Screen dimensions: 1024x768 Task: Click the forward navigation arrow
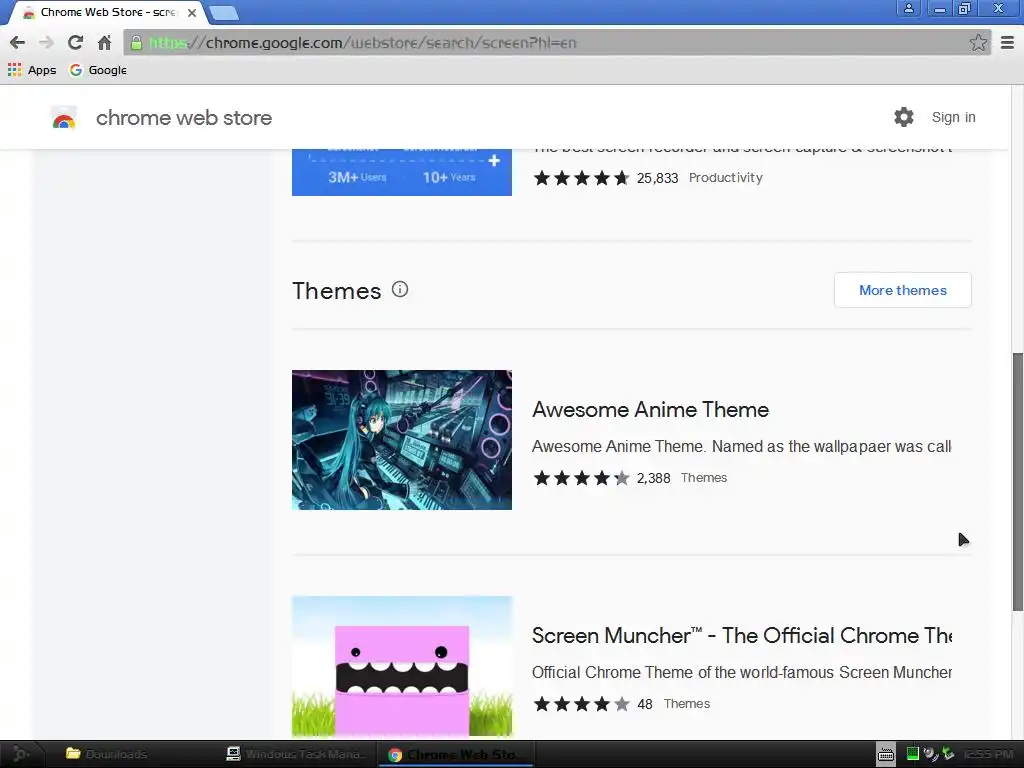point(46,43)
